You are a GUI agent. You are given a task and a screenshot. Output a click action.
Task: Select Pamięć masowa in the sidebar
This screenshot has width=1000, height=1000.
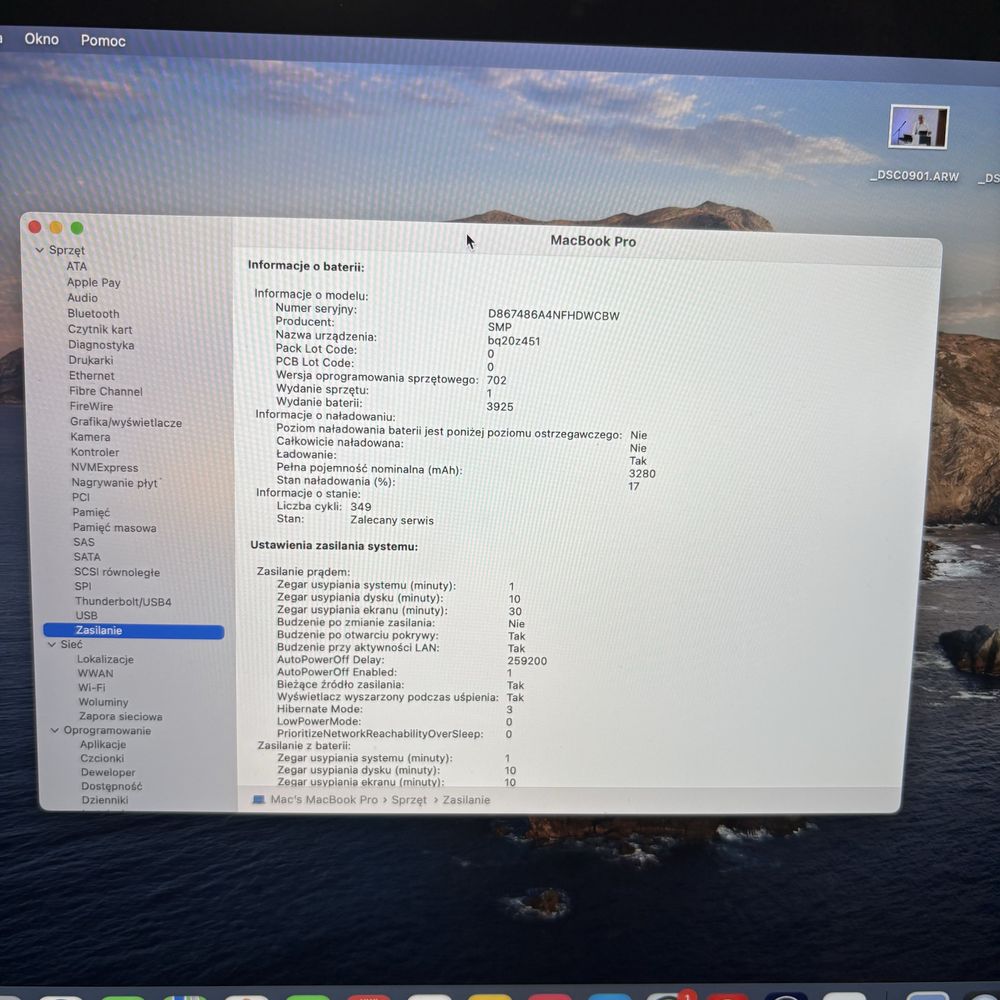coord(114,527)
